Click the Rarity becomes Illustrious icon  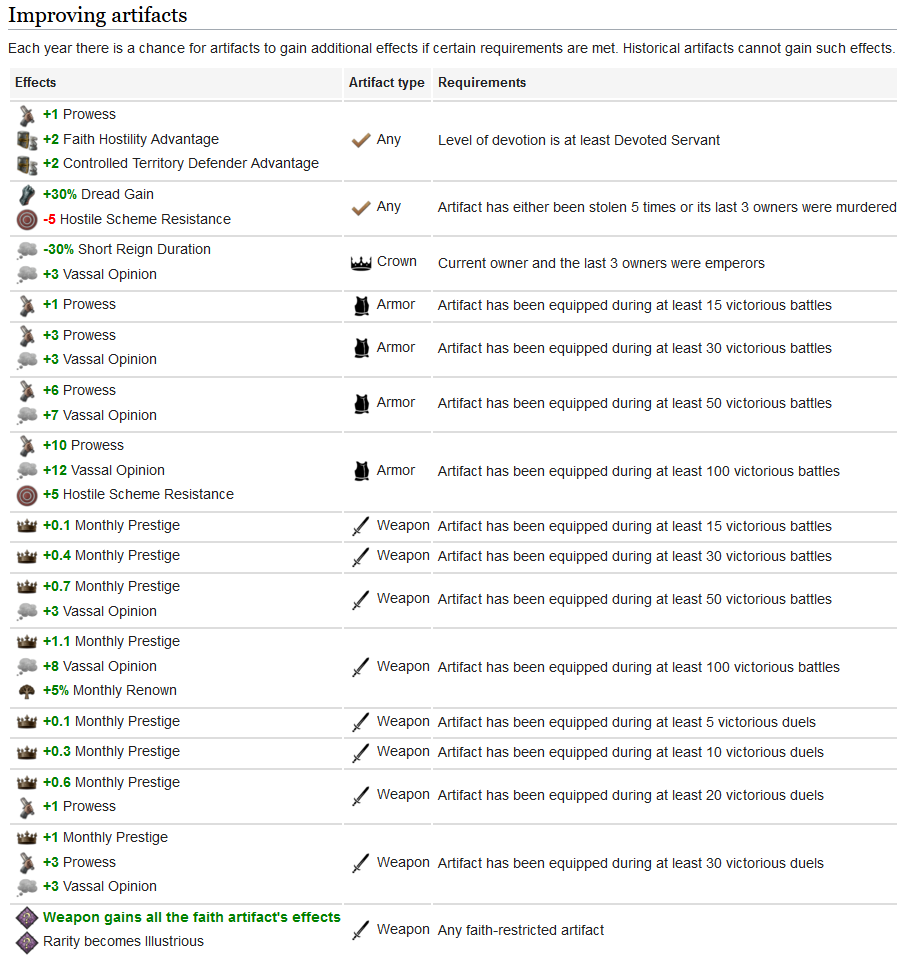point(27,942)
